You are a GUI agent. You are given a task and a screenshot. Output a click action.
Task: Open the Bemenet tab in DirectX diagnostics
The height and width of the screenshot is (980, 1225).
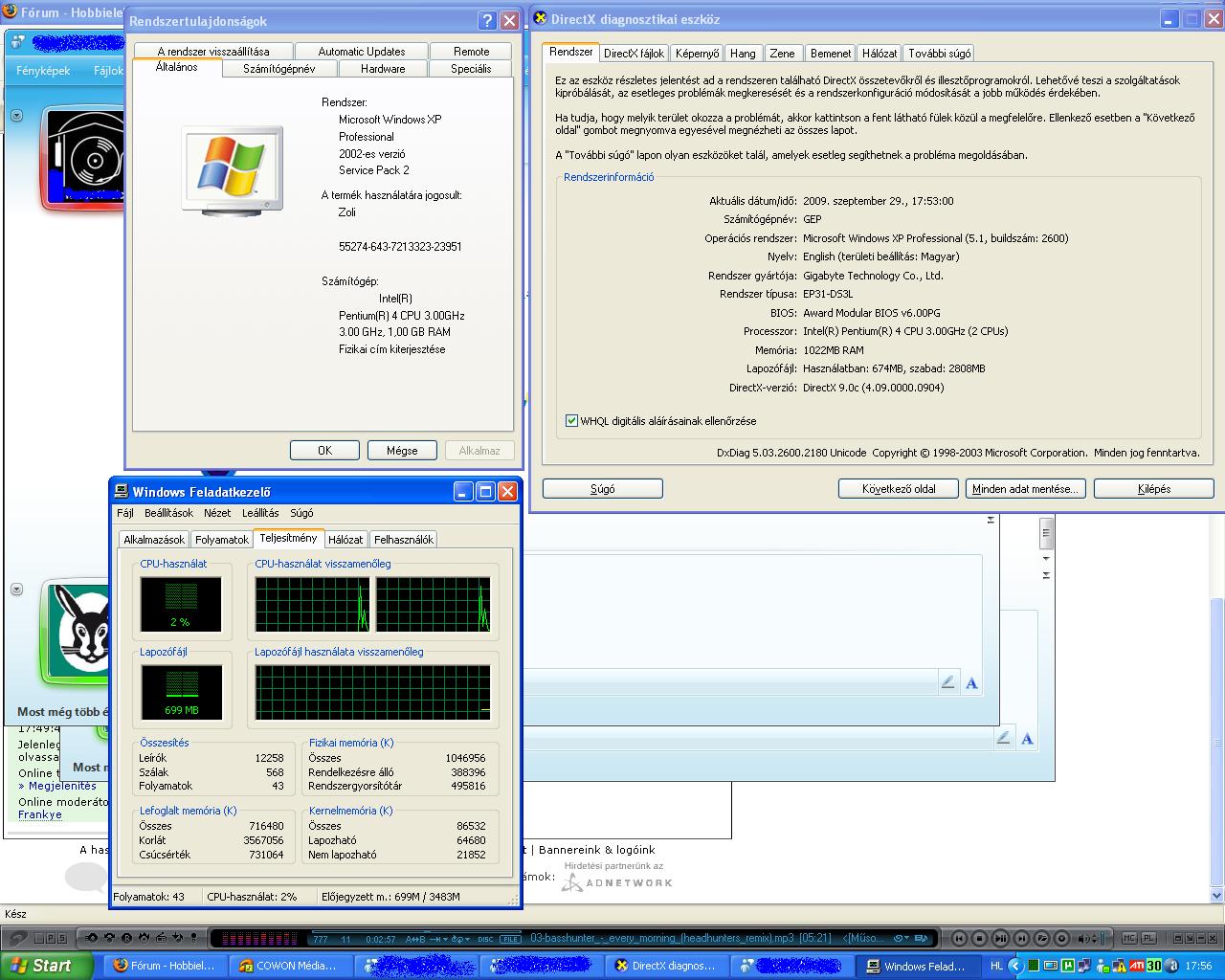coord(830,54)
